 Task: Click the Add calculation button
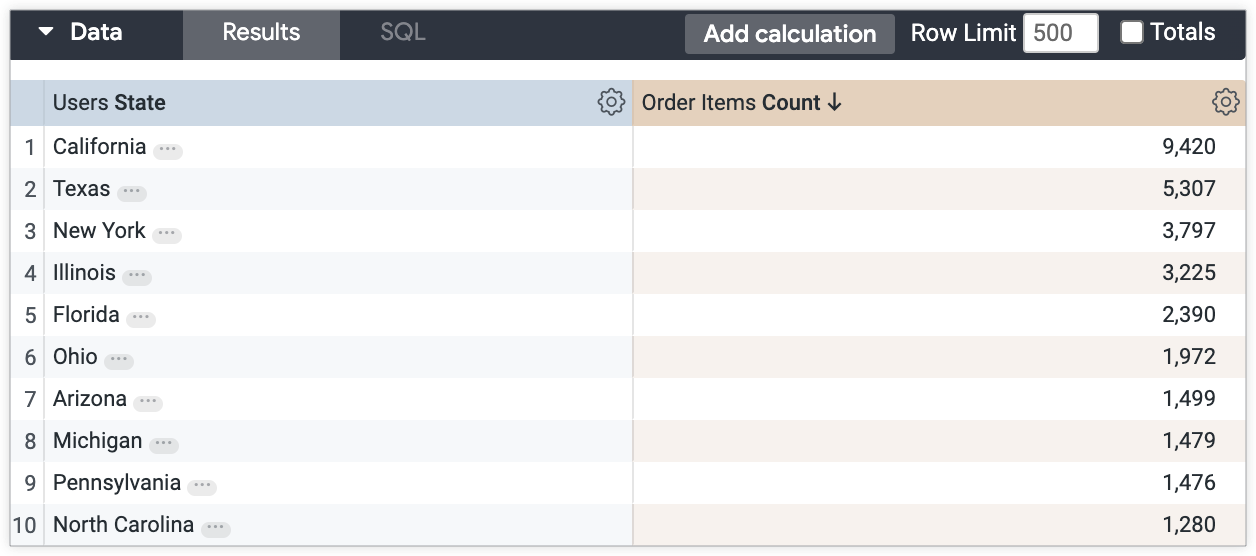point(789,33)
